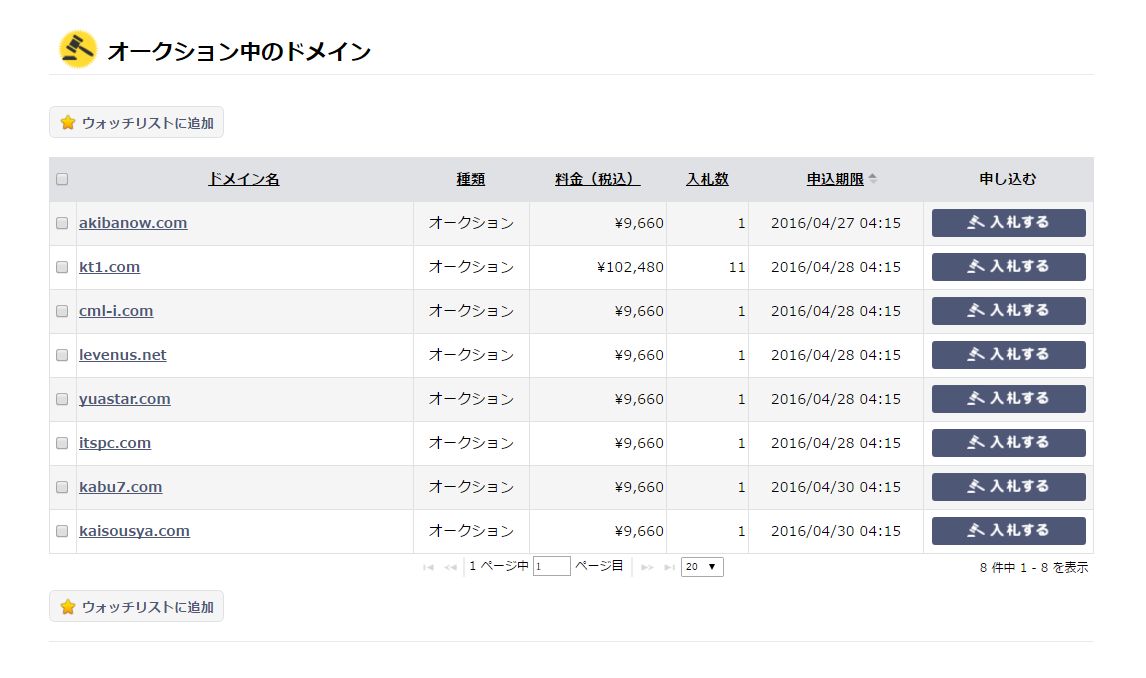Click the 8 件中 1 - 8 を表示 text

[x=1033, y=568]
